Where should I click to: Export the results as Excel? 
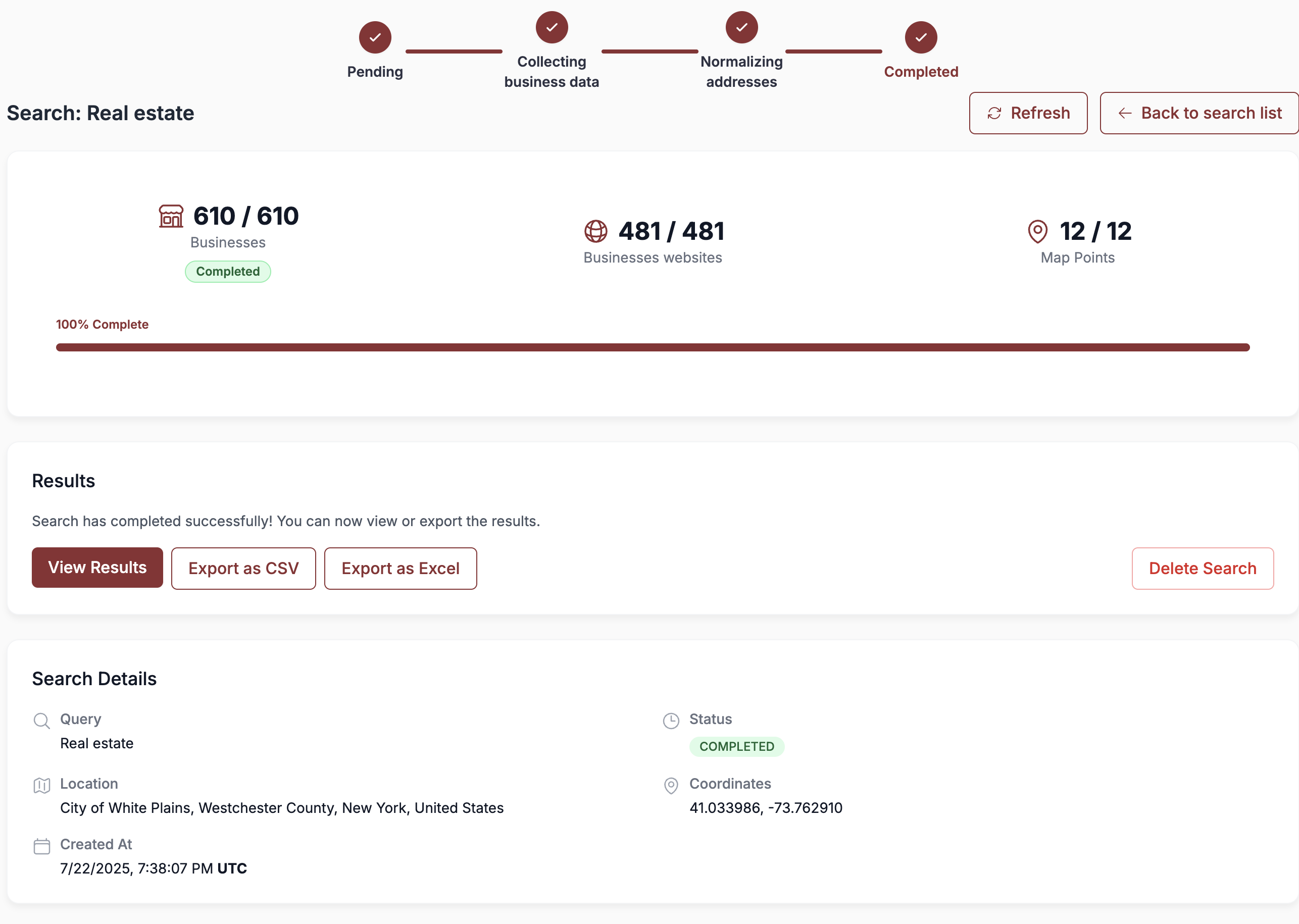400,569
